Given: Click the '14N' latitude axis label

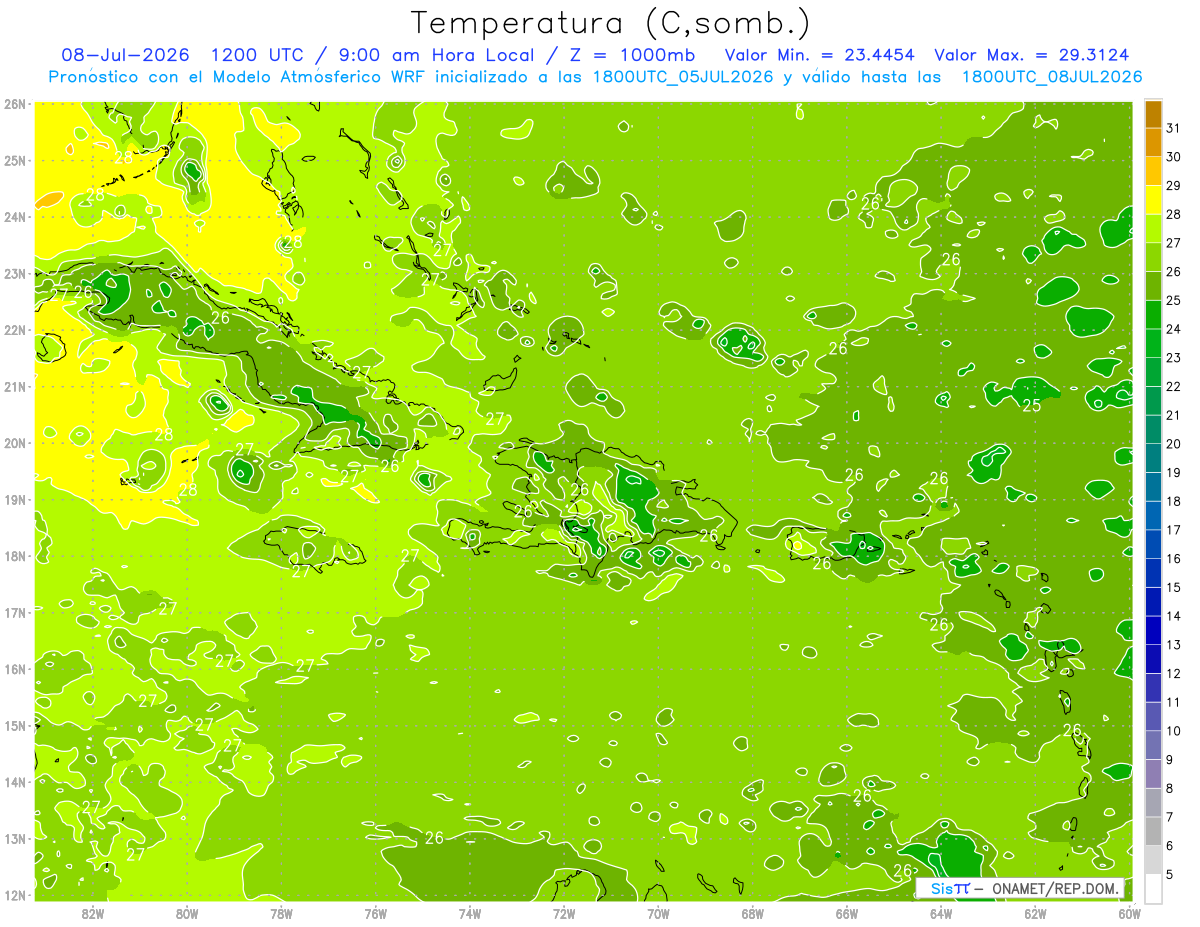Looking at the screenshot, I should point(15,782).
